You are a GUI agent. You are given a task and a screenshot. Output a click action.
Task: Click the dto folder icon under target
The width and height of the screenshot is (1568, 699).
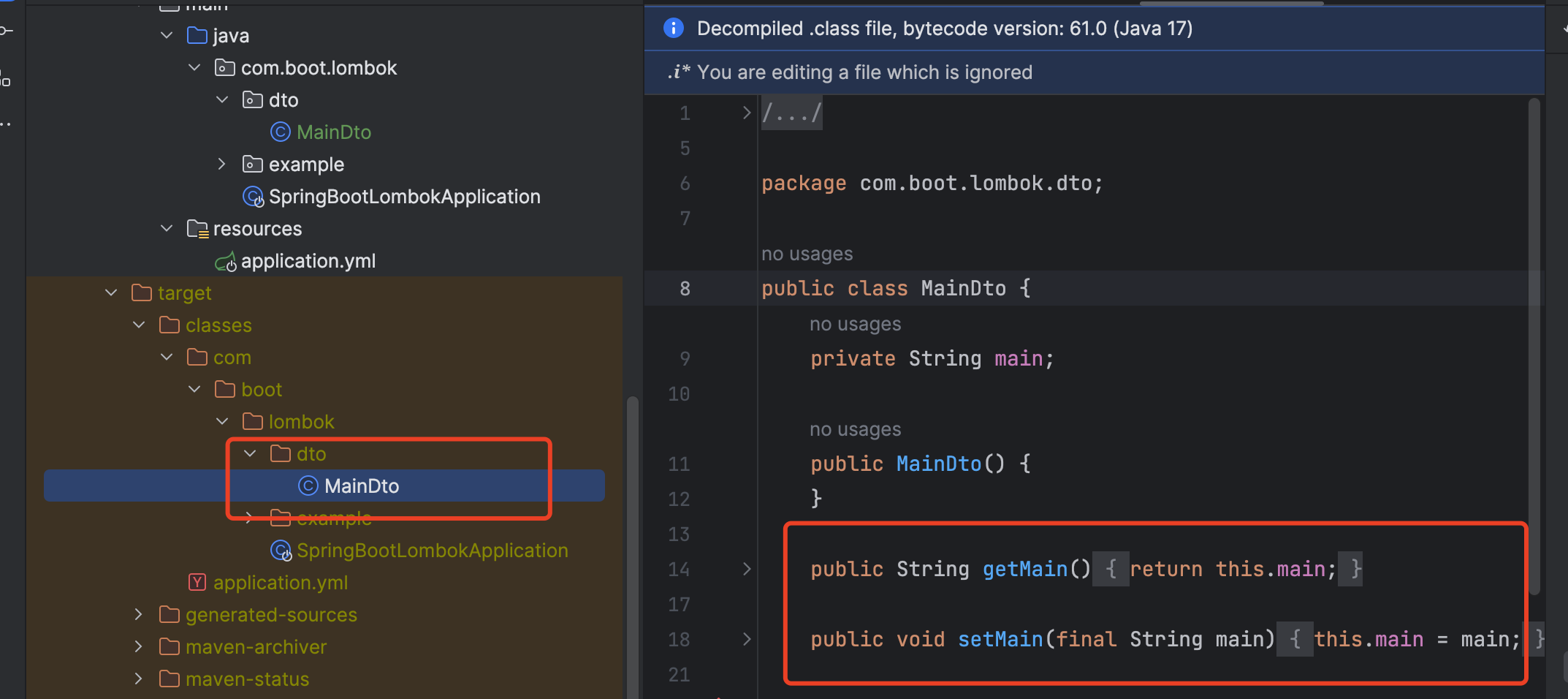pyautogui.click(x=281, y=453)
